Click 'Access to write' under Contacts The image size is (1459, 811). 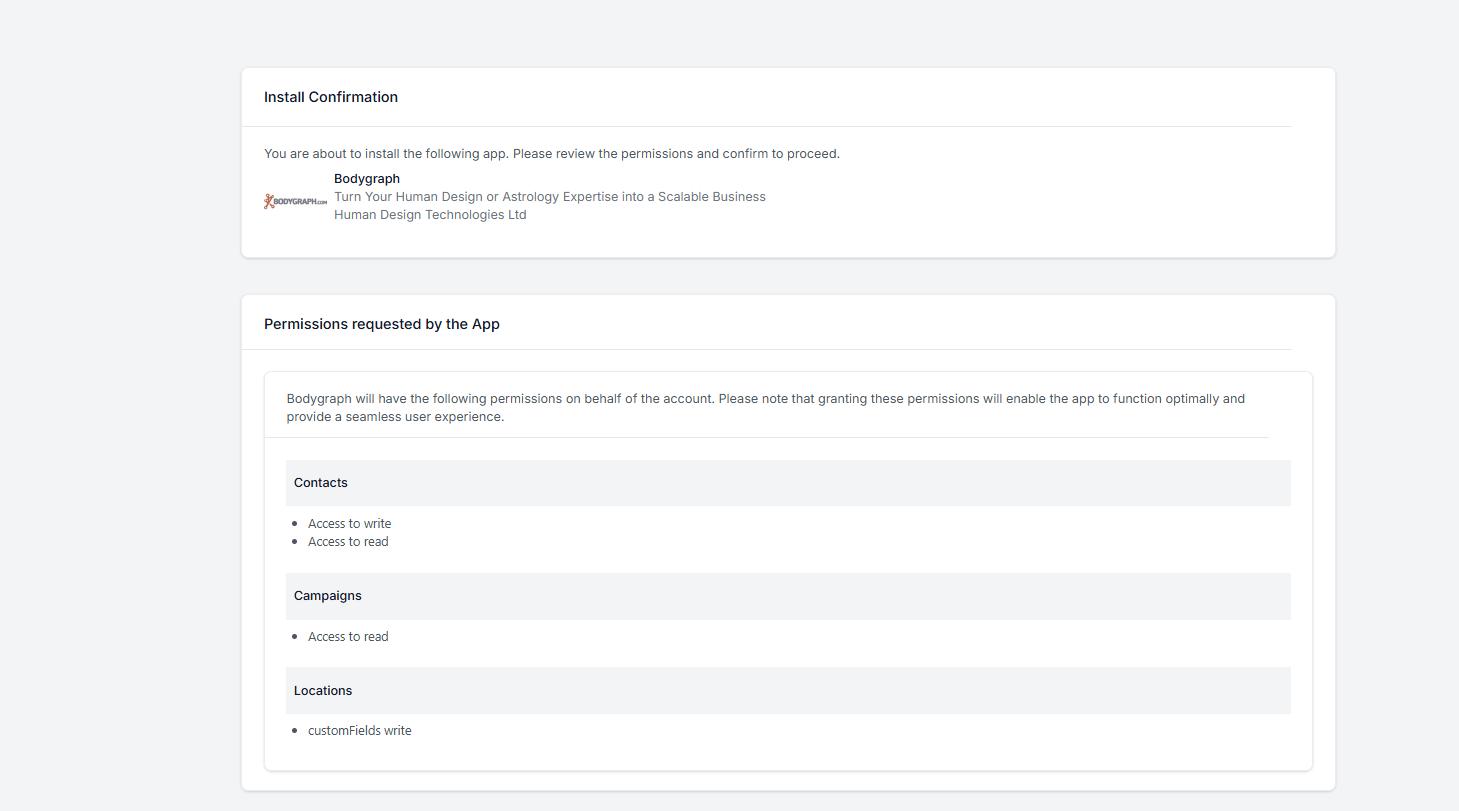click(x=350, y=524)
